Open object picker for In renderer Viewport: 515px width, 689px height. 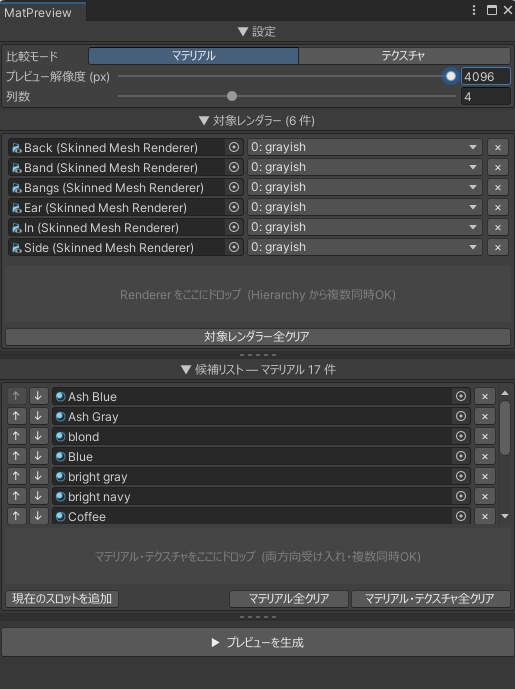point(234,227)
